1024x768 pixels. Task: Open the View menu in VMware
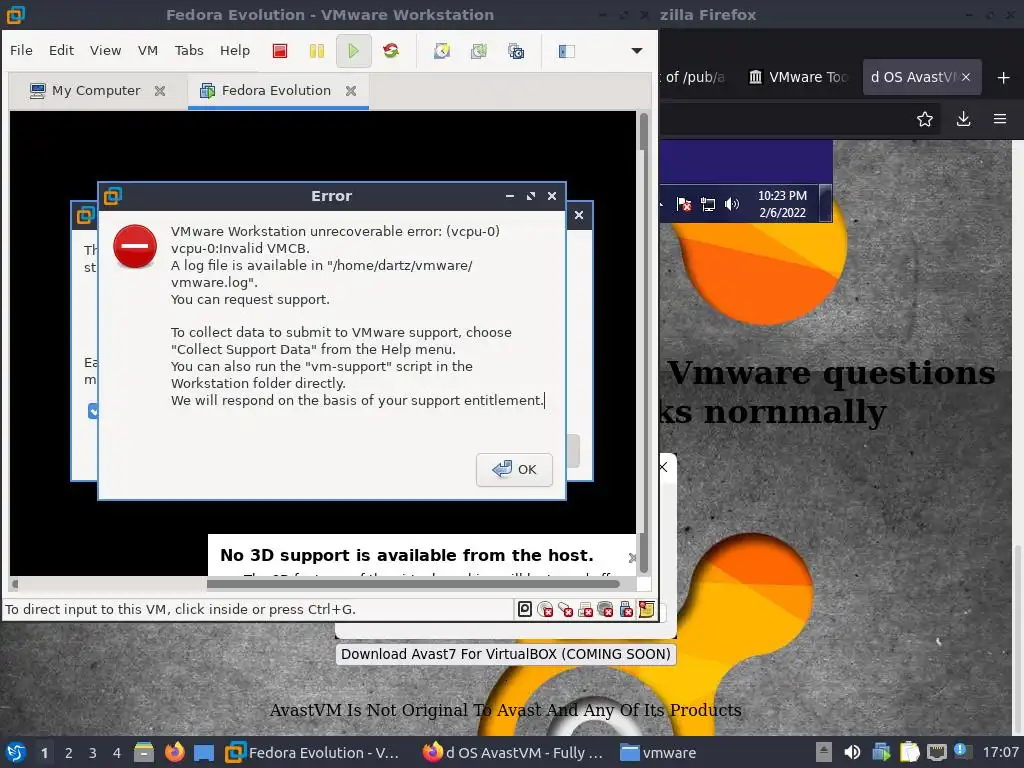coord(105,50)
